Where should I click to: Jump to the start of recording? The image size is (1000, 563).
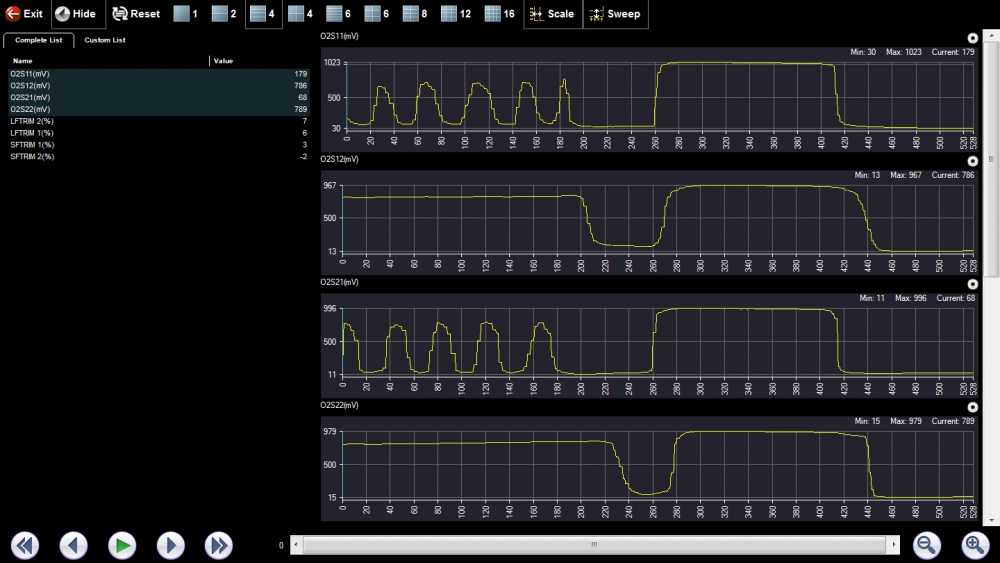pos(25,545)
